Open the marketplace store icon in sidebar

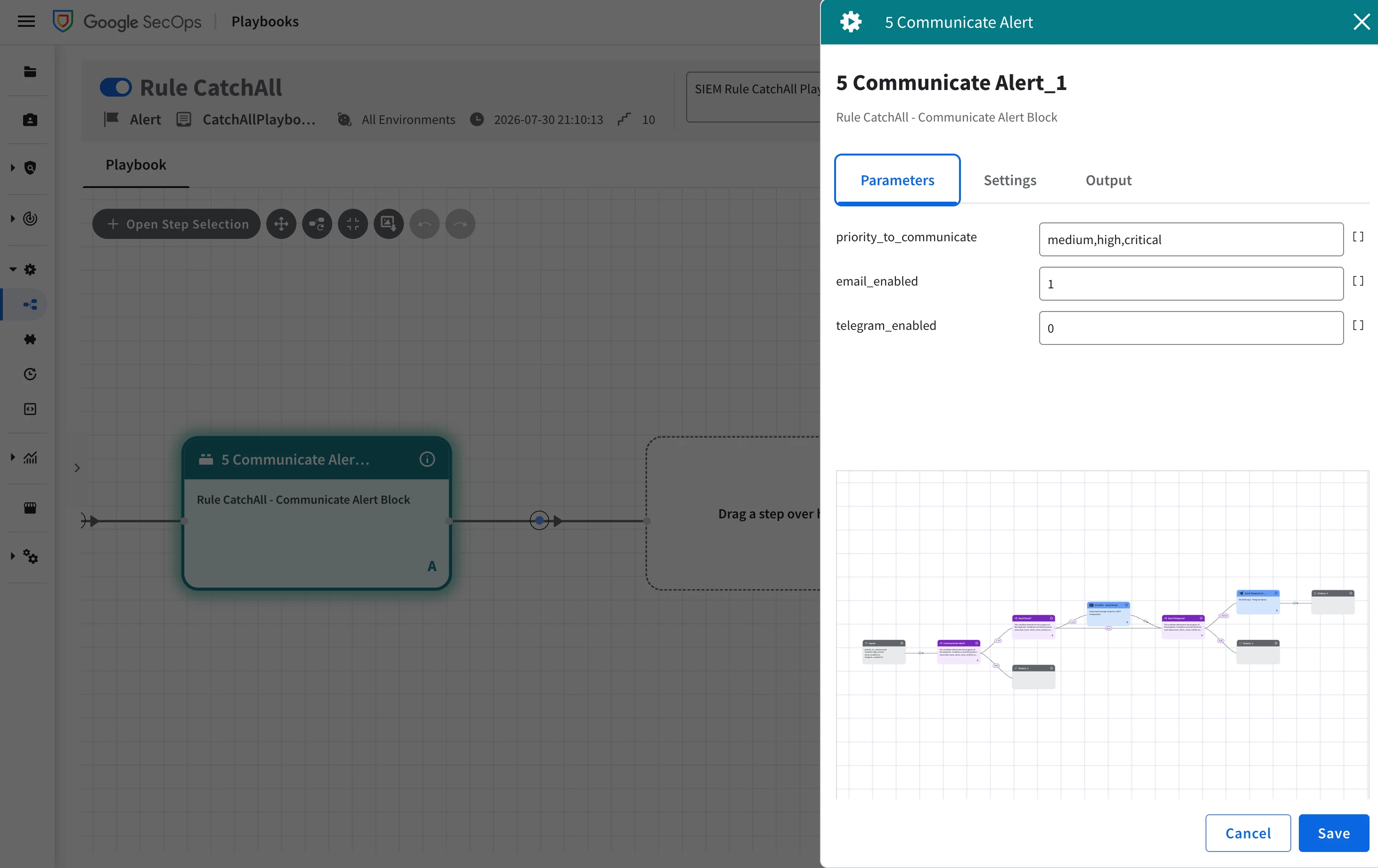30,508
